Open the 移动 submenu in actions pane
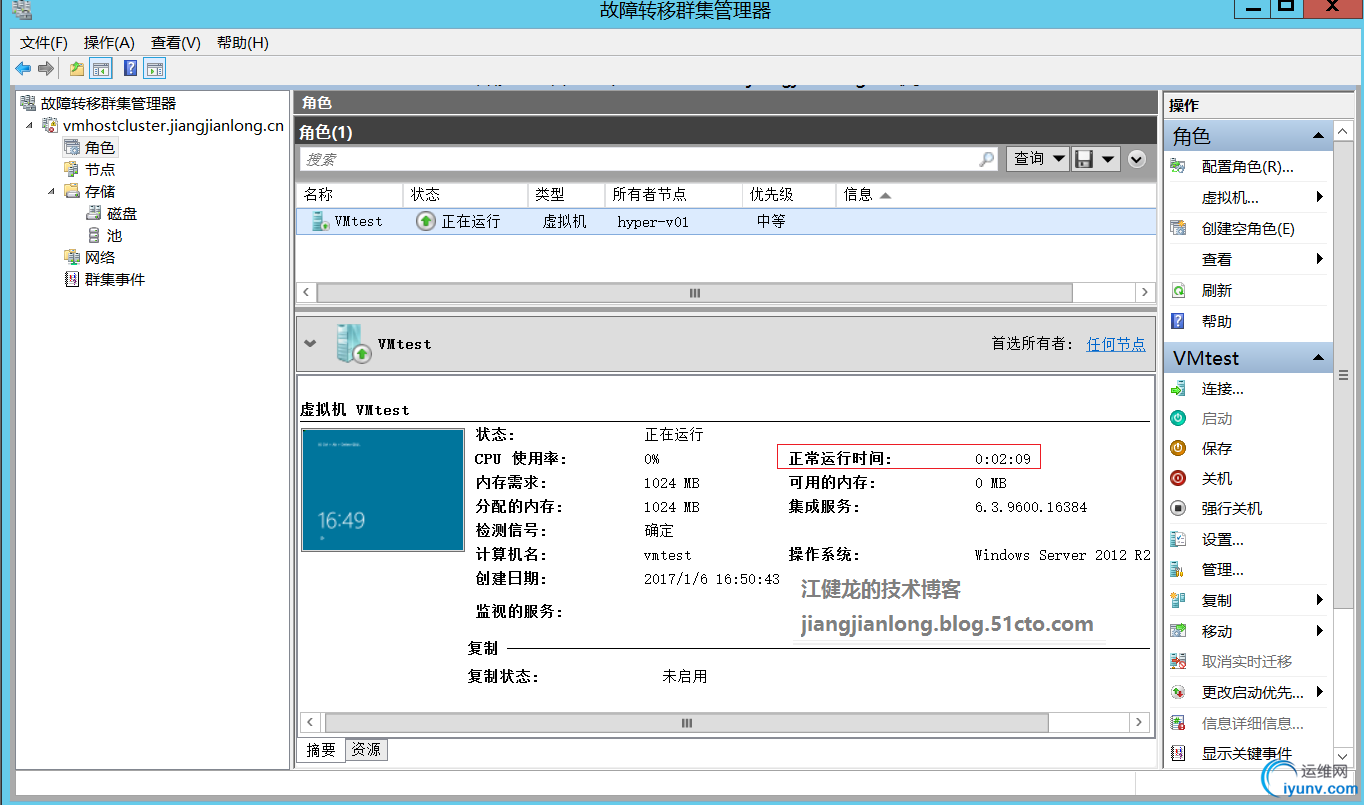The height and width of the screenshot is (805, 1364). [1217, 632]
